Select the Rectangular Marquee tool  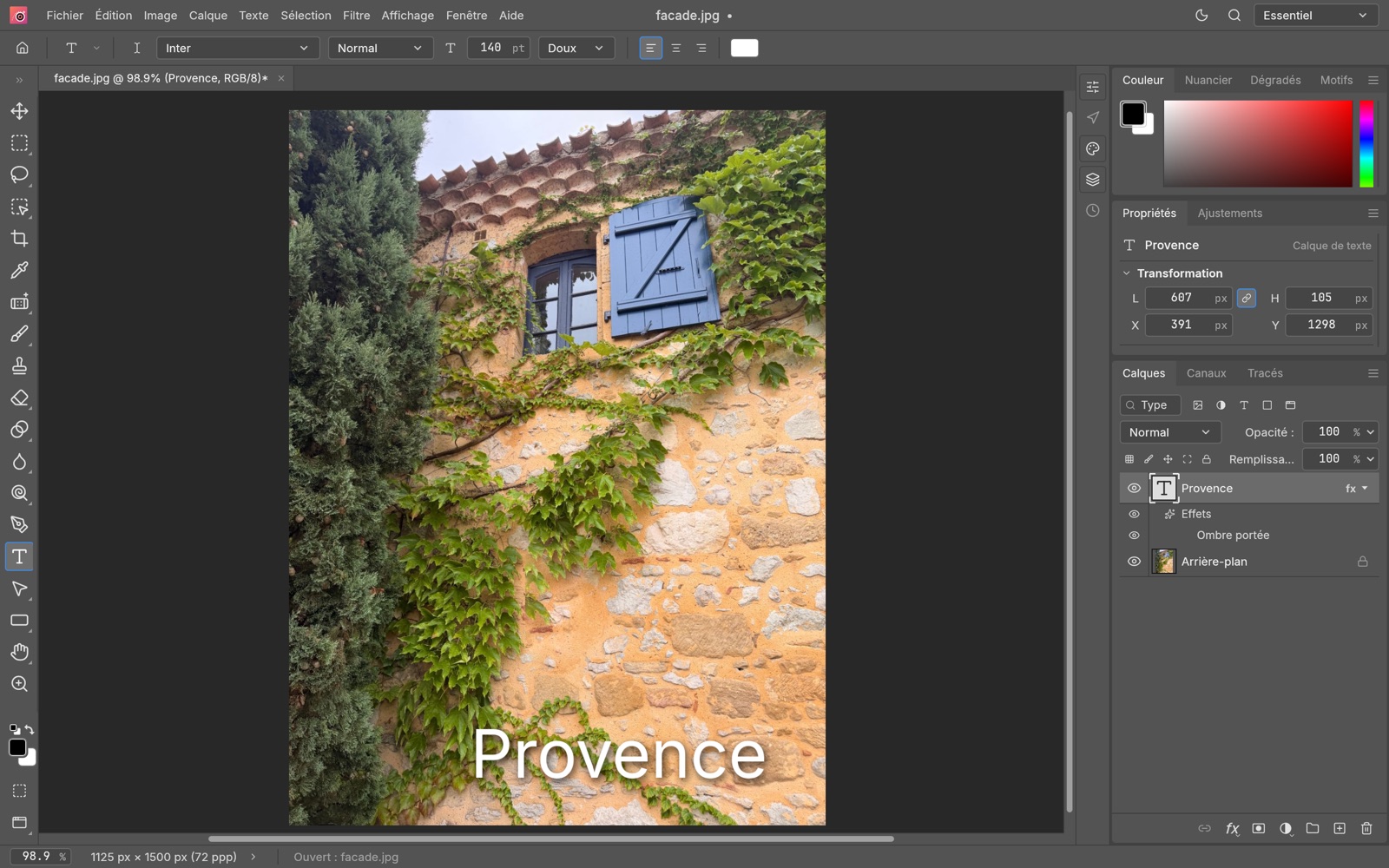19,143
